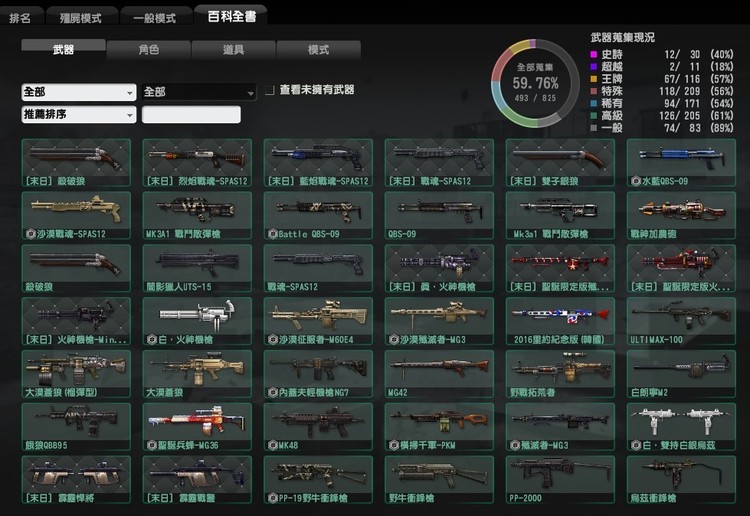Open the 水藍QBS-09 weapon card
This screenshot has width=750, height=516.
click(681, 163)
